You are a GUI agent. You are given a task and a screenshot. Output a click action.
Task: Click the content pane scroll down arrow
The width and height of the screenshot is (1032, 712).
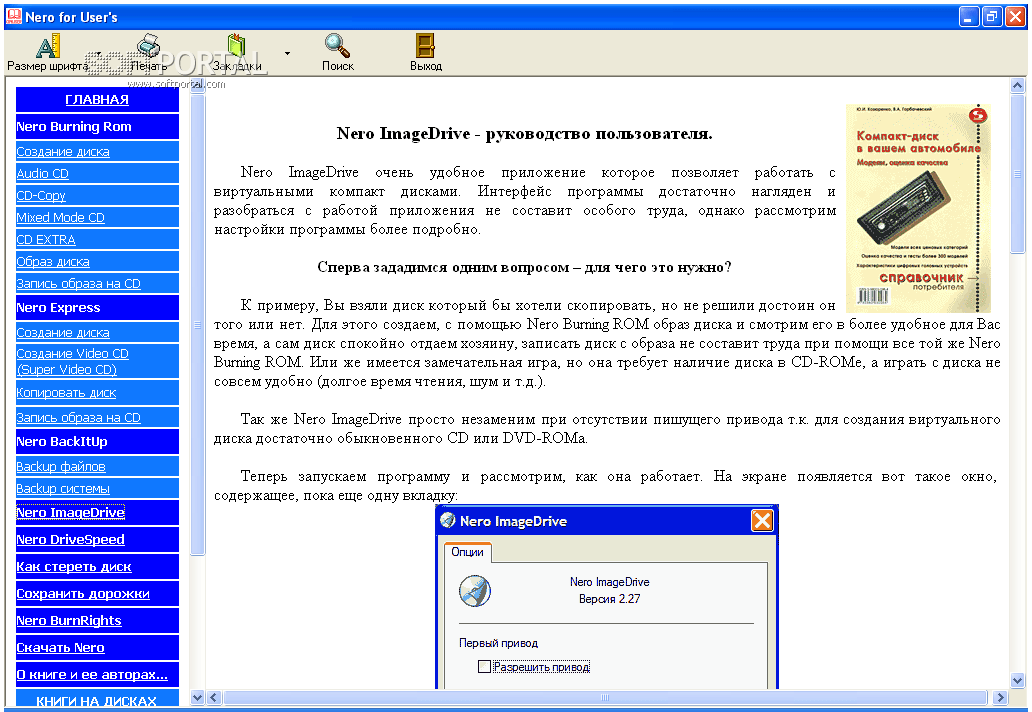(1018, 681)
